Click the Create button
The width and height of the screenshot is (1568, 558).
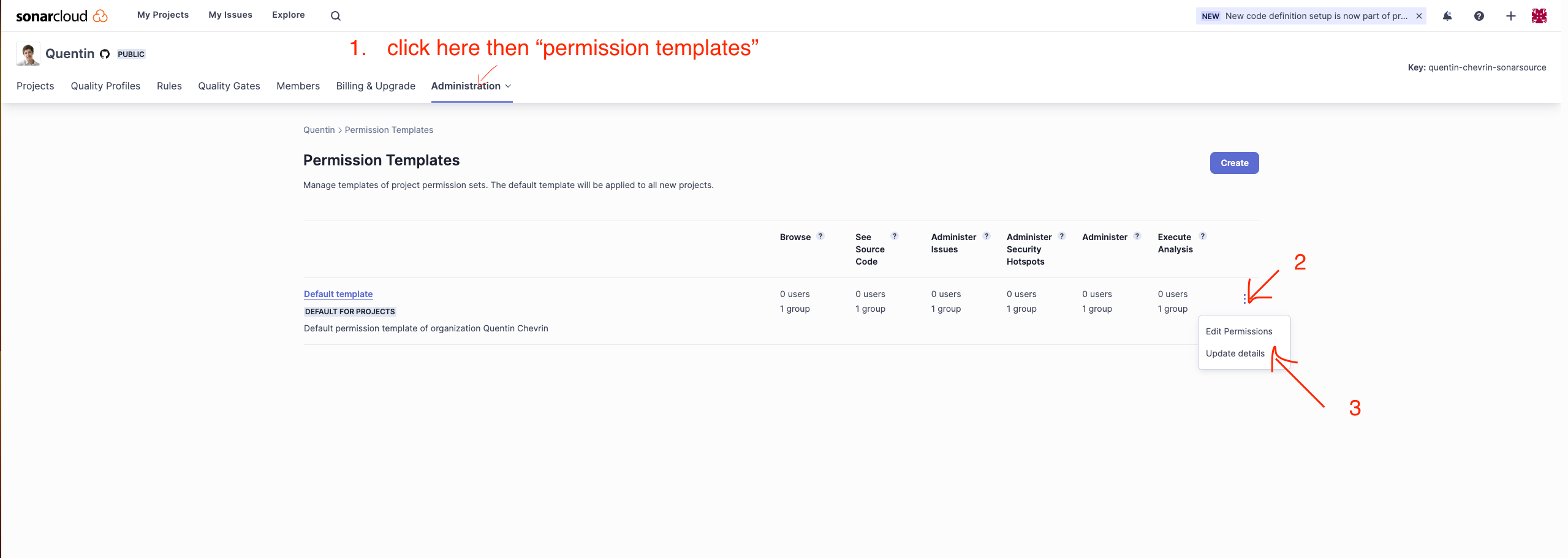click(1234, 163)
